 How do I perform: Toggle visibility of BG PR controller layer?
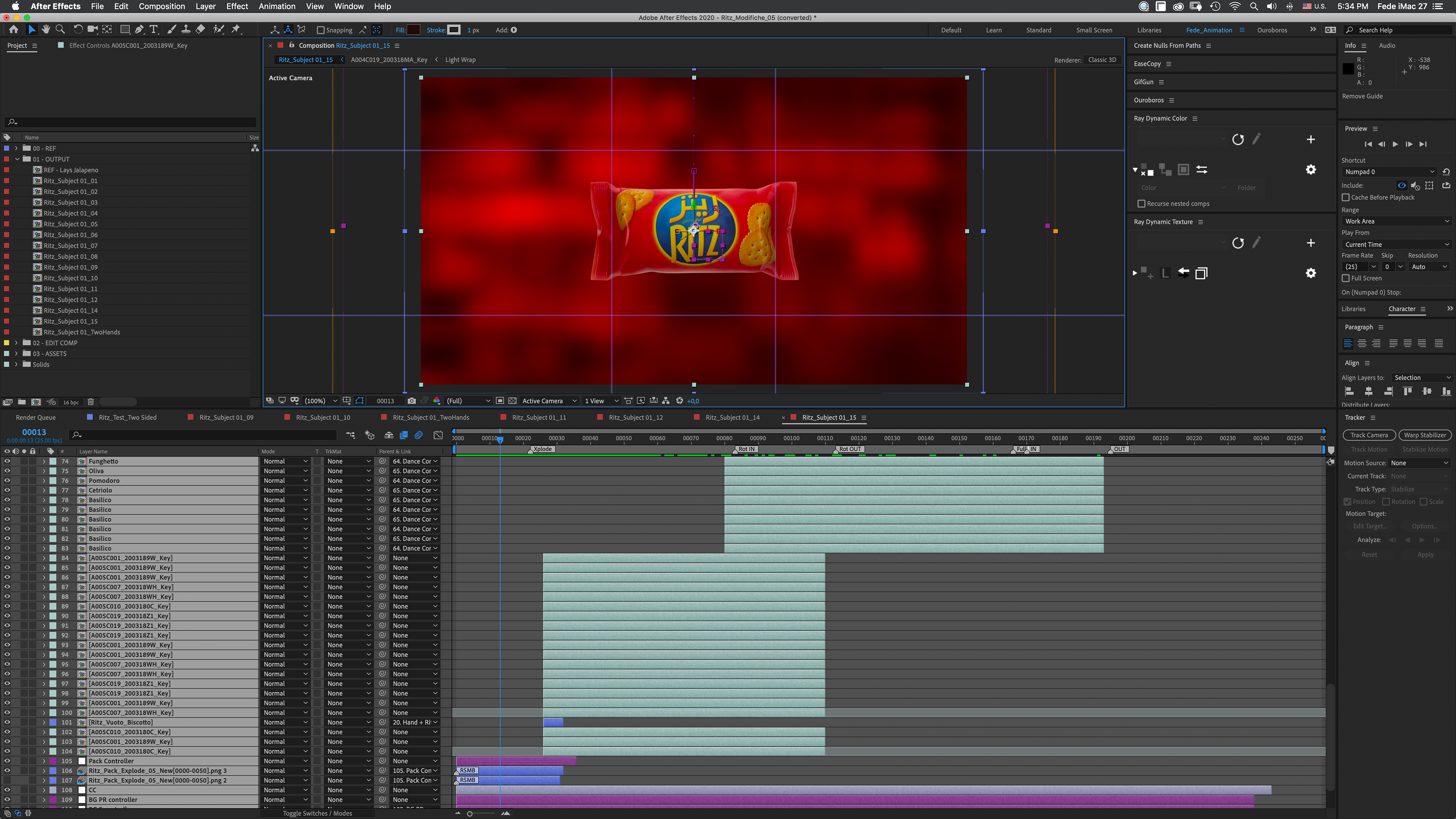tap(7, 799)
